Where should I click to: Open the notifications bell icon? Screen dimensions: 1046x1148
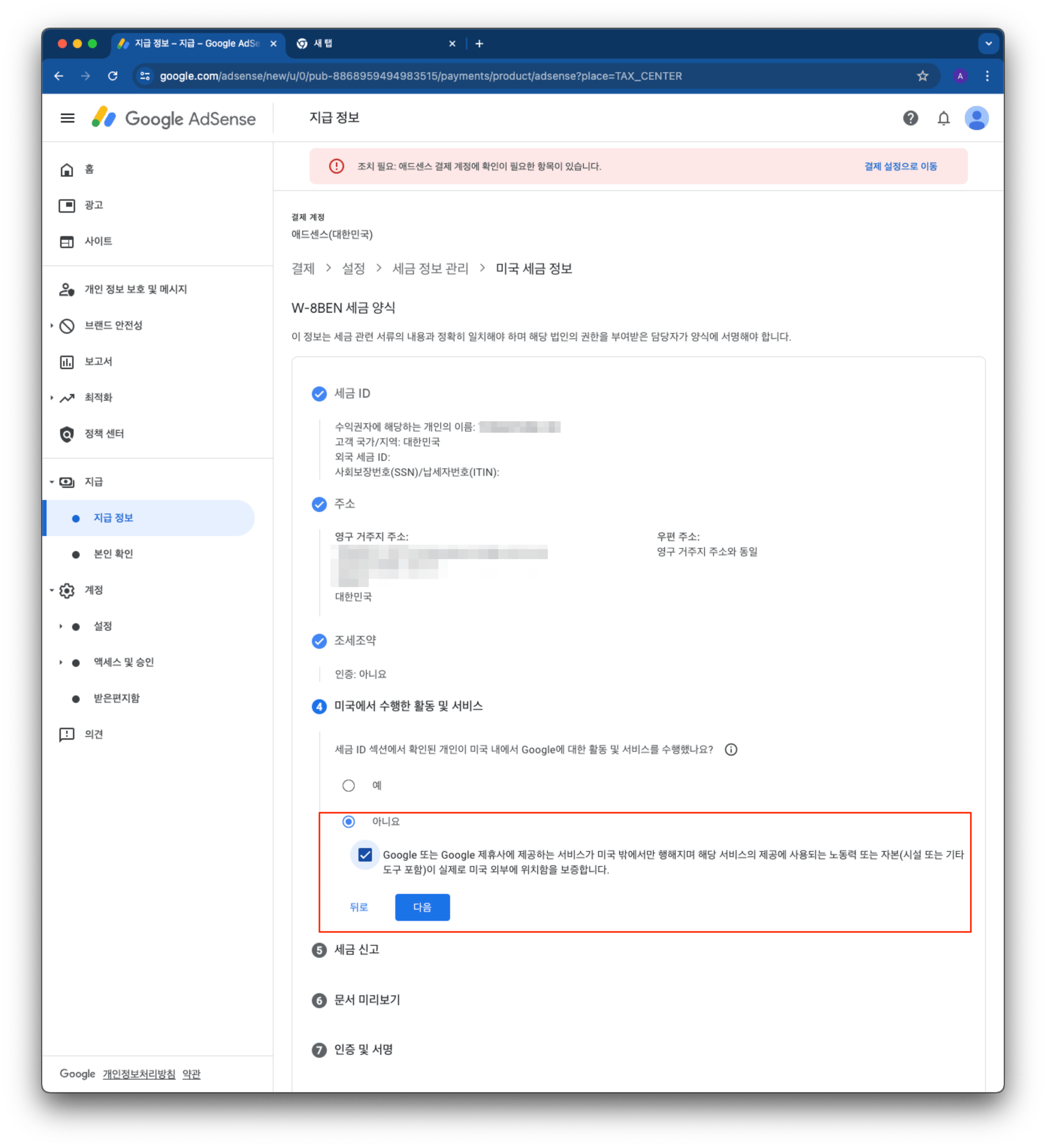[943, 118]
